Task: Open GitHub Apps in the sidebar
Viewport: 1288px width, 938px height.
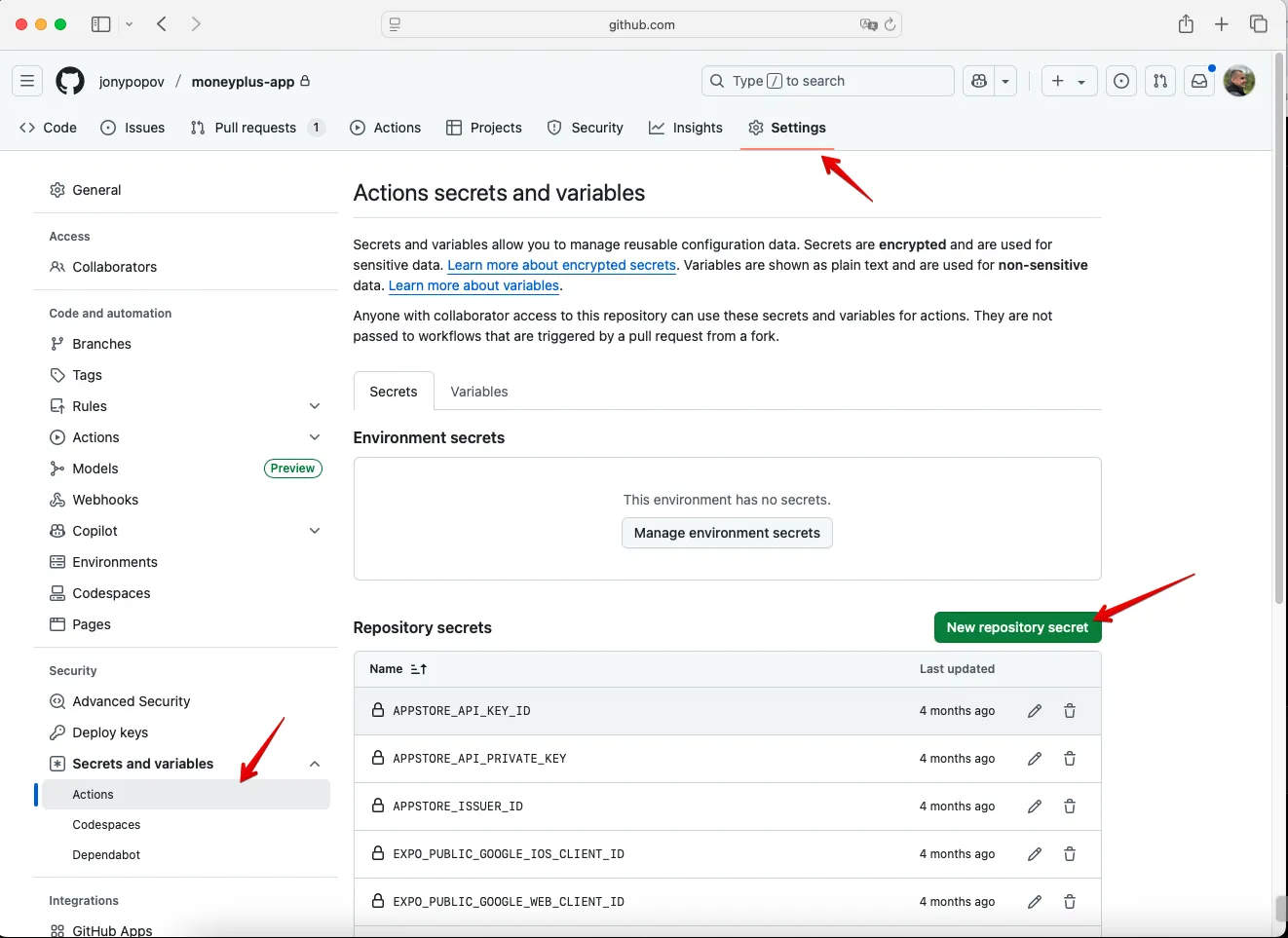Action: click(186, 930)
